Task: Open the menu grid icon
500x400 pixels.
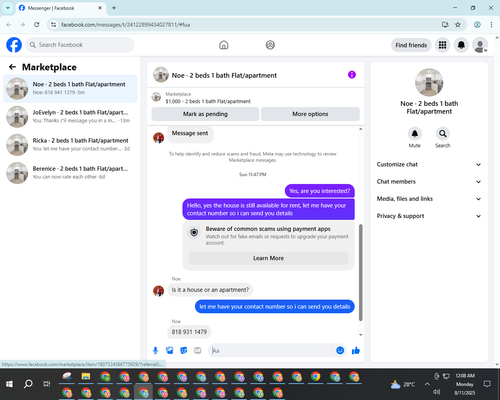Action: click(x=442, y=45)
